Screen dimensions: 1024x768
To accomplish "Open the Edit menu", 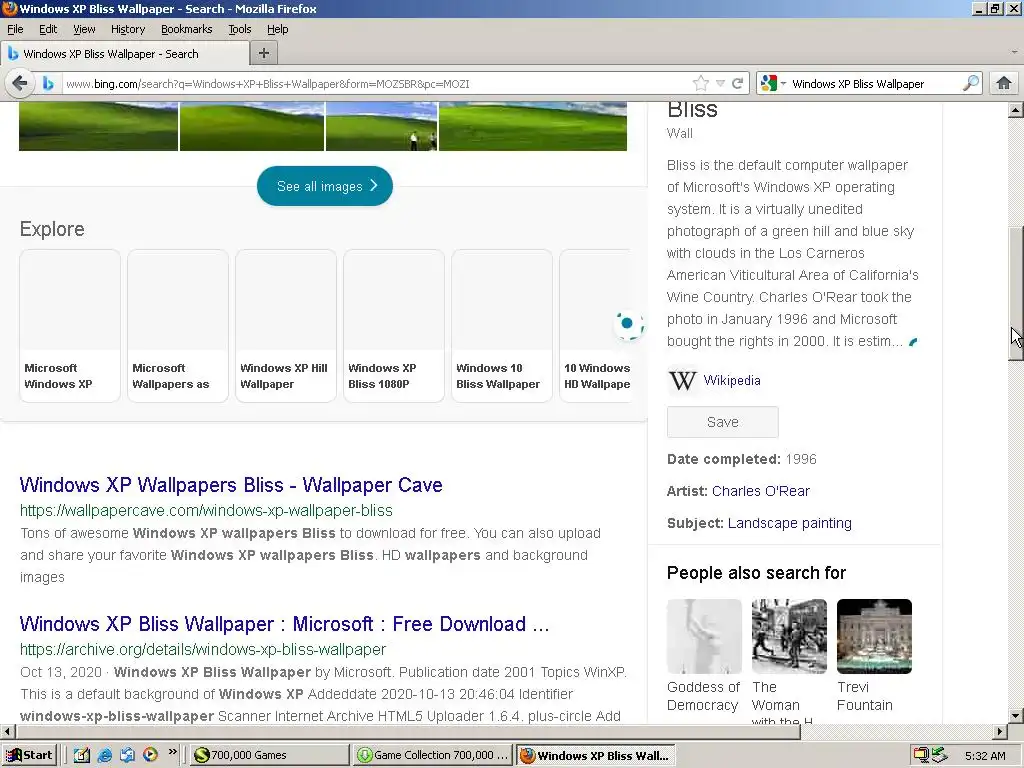I will tap(48, 29).
